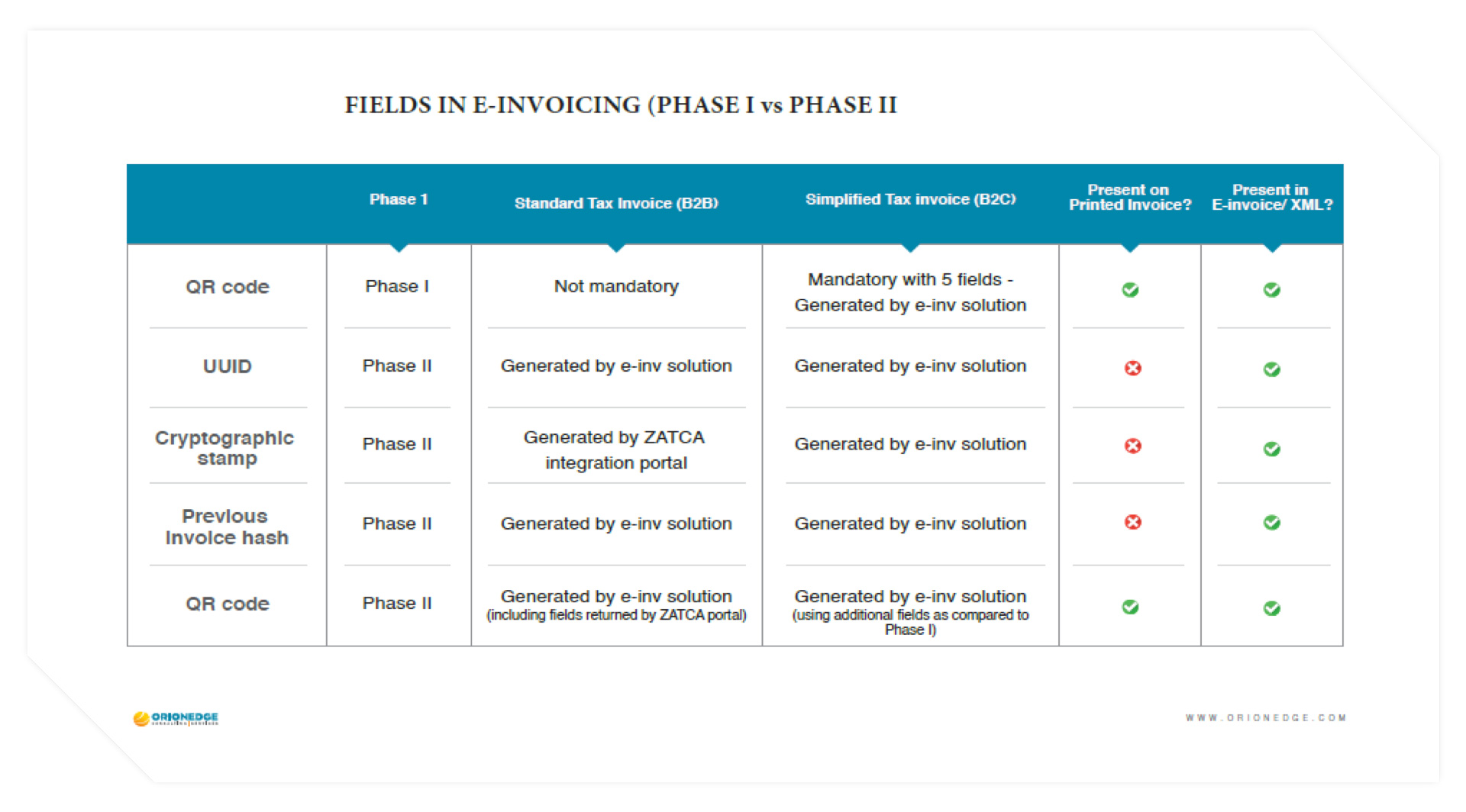The image size is (1466, 812).
Task: Click the Phase 1 column header
Action: 398,199
